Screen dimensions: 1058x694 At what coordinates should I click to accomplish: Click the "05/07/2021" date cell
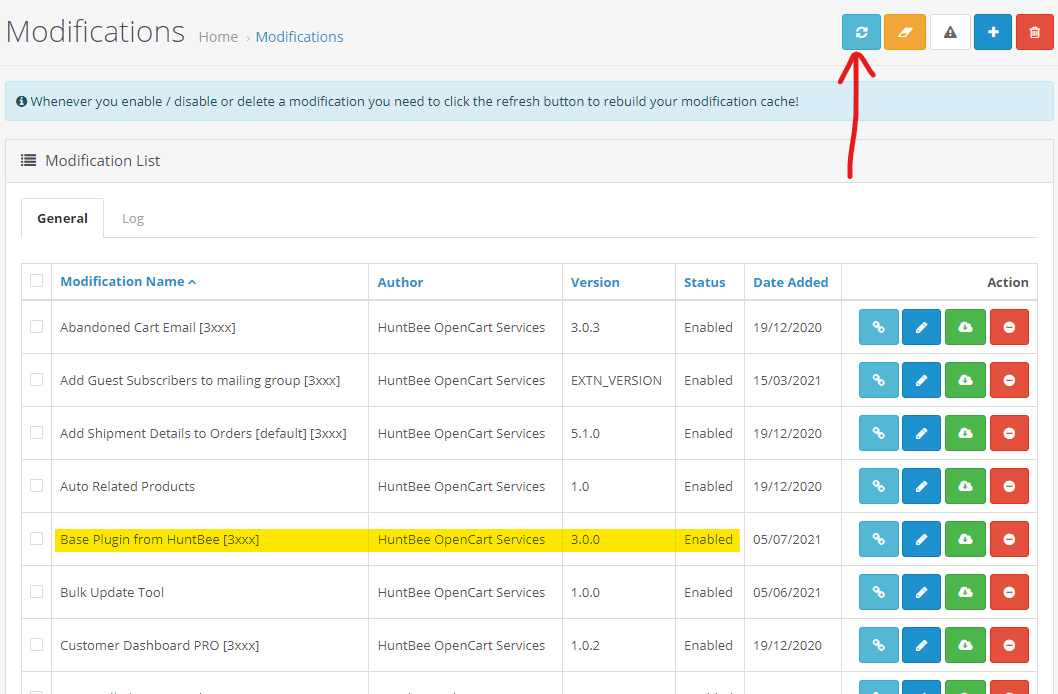point(787,540)
